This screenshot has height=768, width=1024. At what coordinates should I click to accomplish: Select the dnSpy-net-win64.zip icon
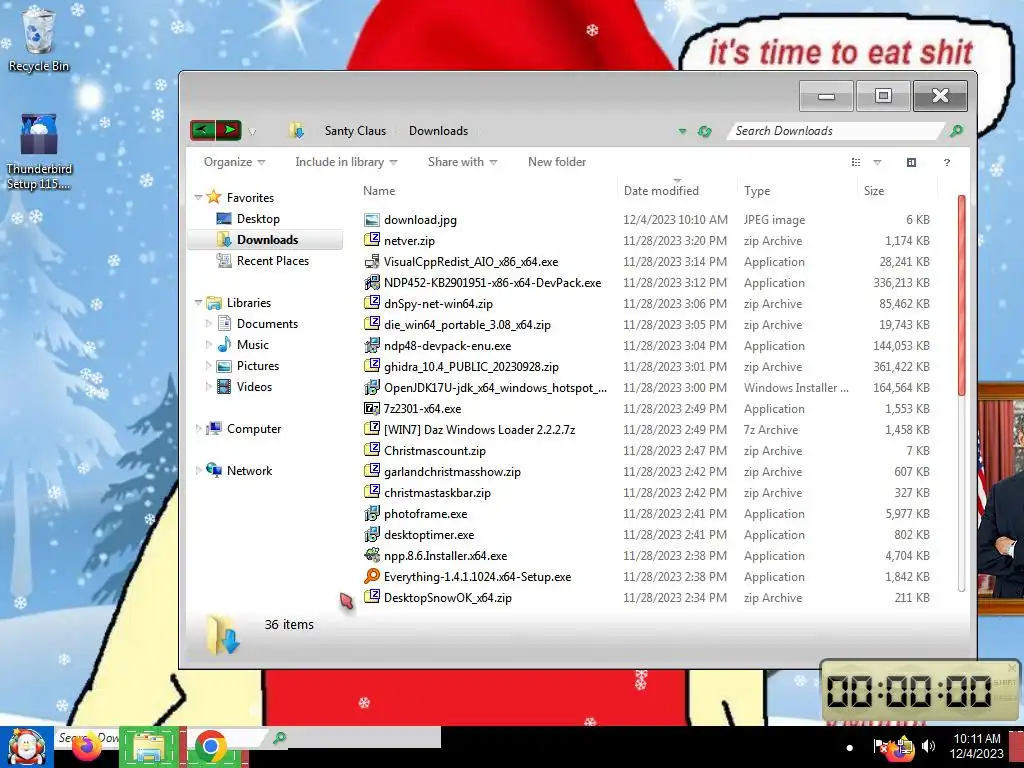tap(372, 304)
